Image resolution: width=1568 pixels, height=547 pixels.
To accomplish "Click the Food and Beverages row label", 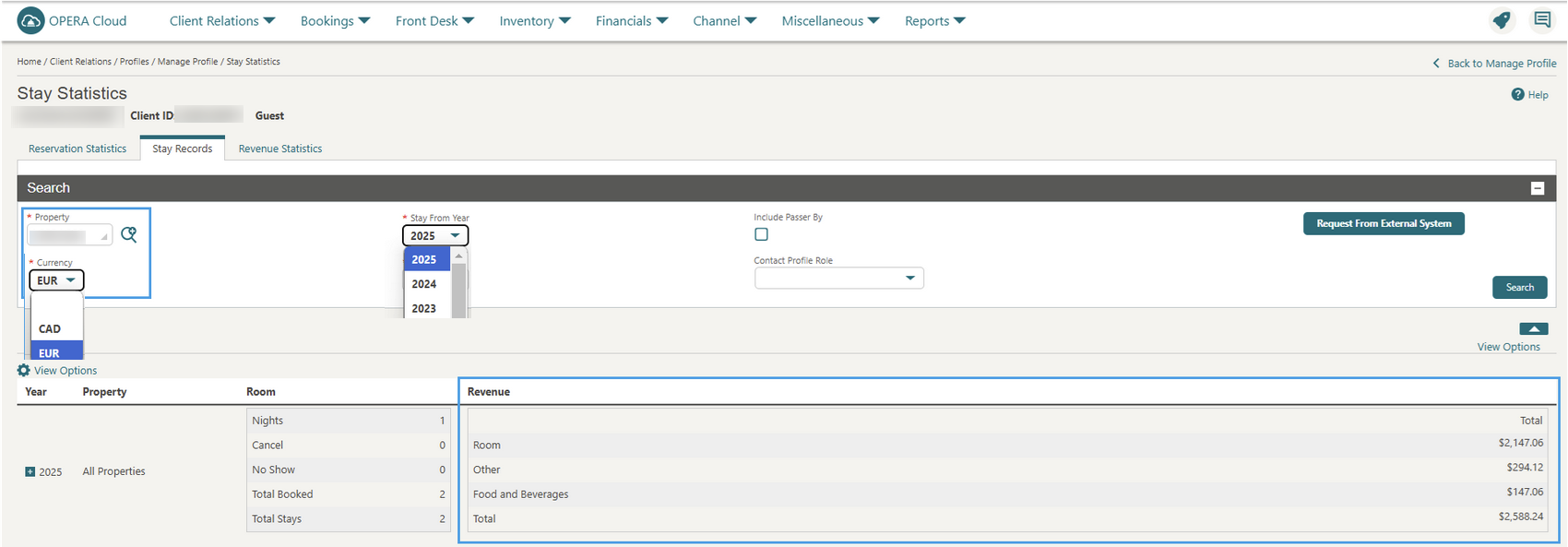I will point(521,494).
